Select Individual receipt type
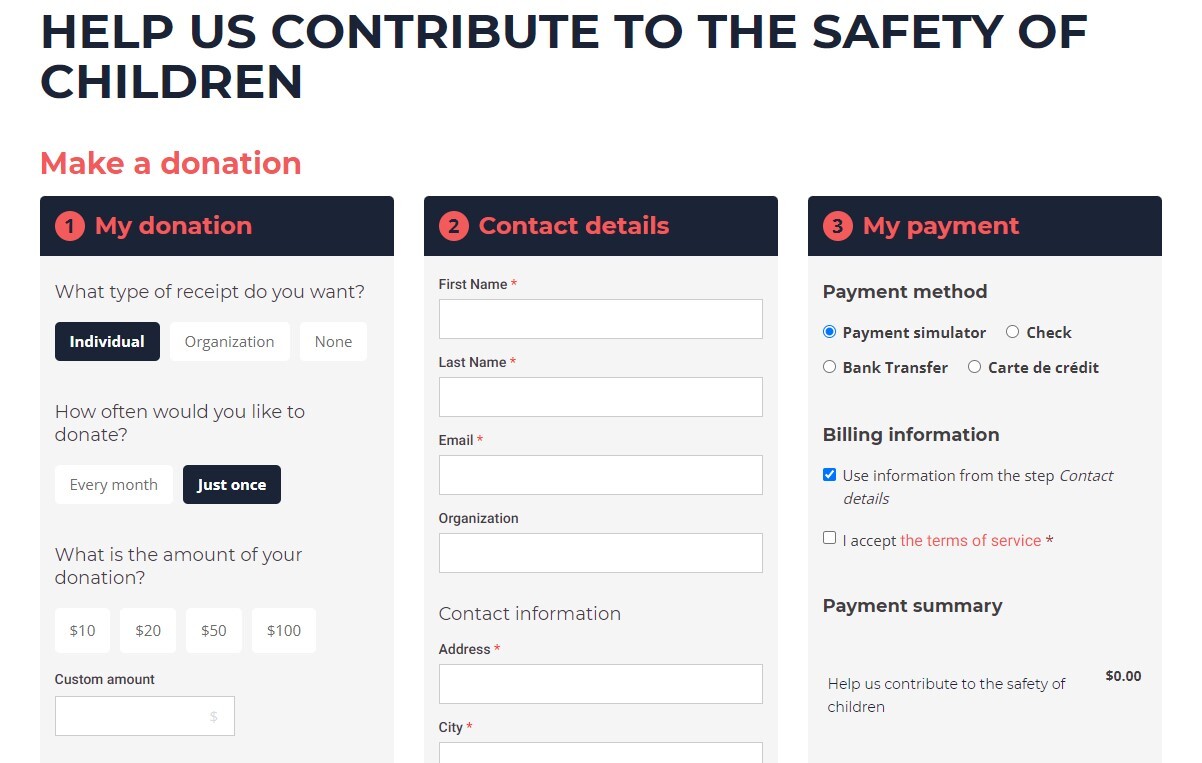Viewport: 1202px width, 763px height. pos(107,341)
